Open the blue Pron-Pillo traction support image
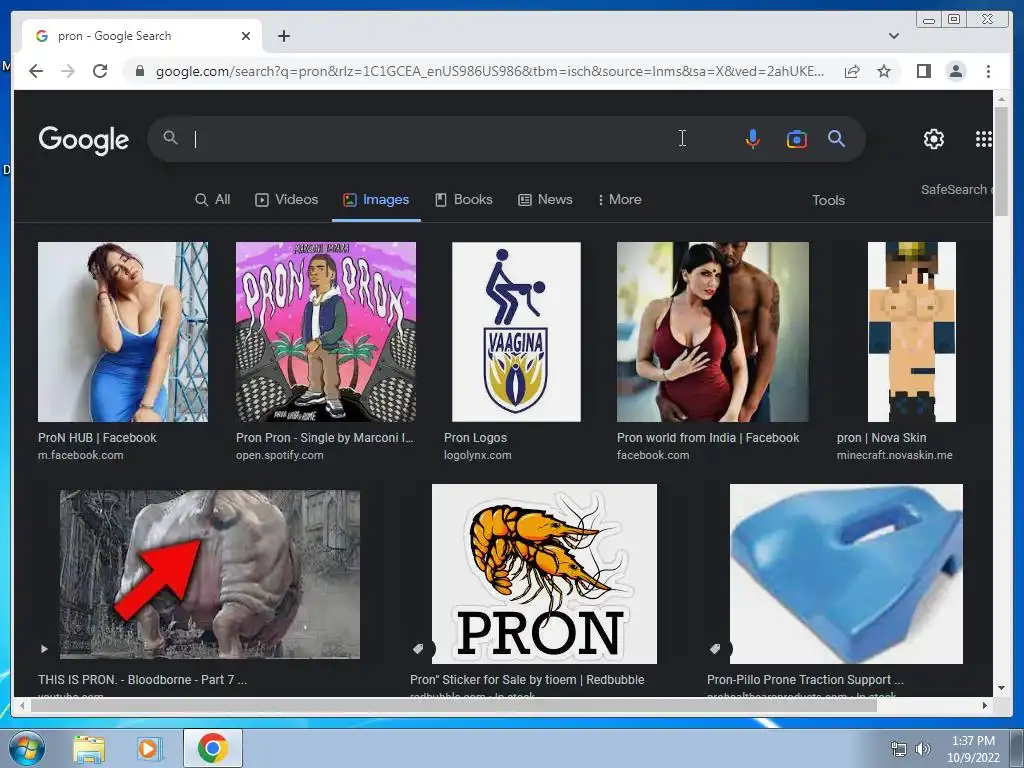The width and height of the screenshot is (1024, 768). [846, 573]
